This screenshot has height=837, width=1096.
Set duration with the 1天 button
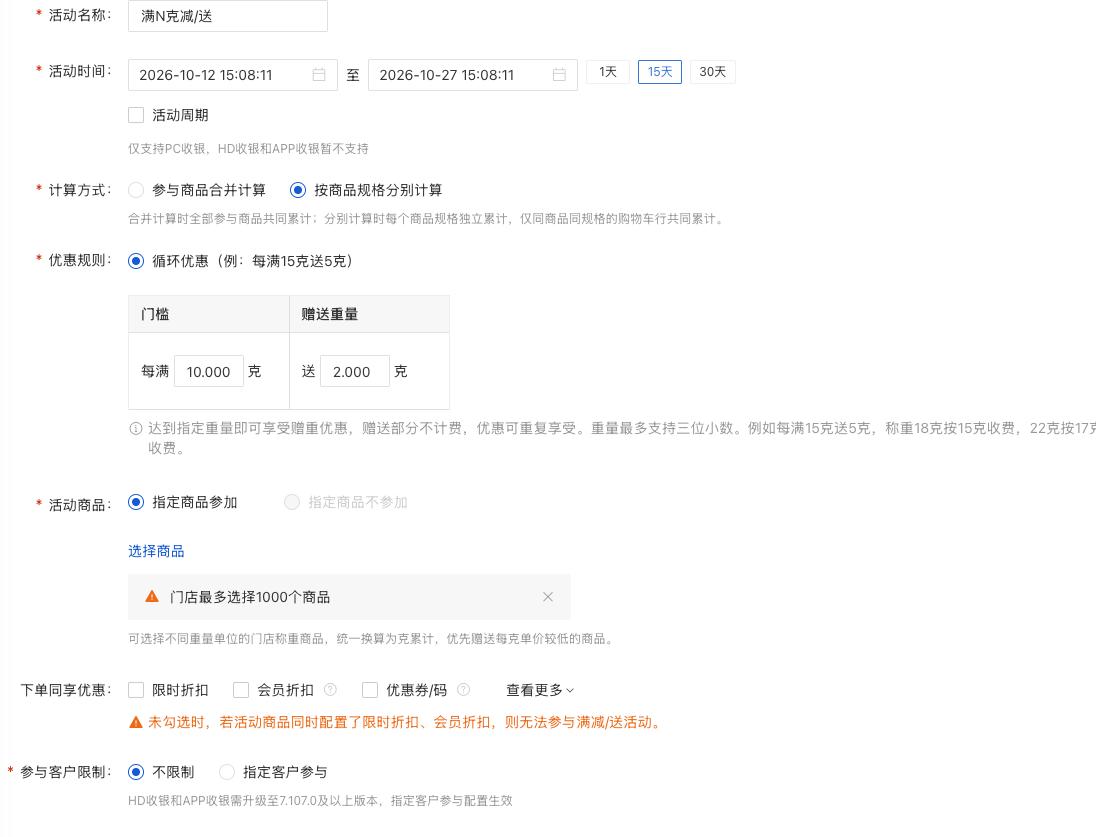608,72
